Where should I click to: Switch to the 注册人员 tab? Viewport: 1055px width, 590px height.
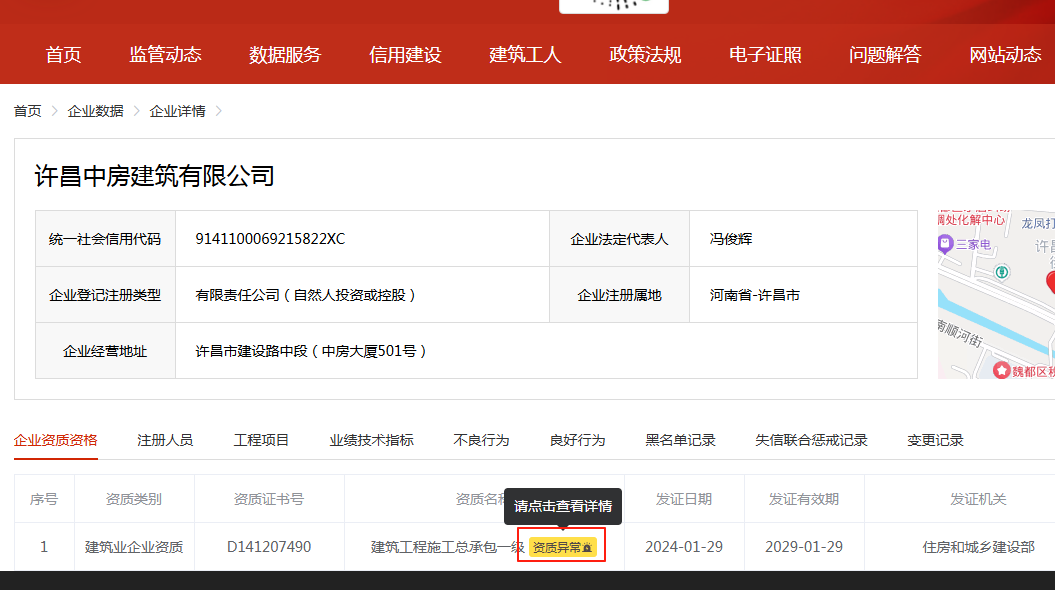click(165, 440)
